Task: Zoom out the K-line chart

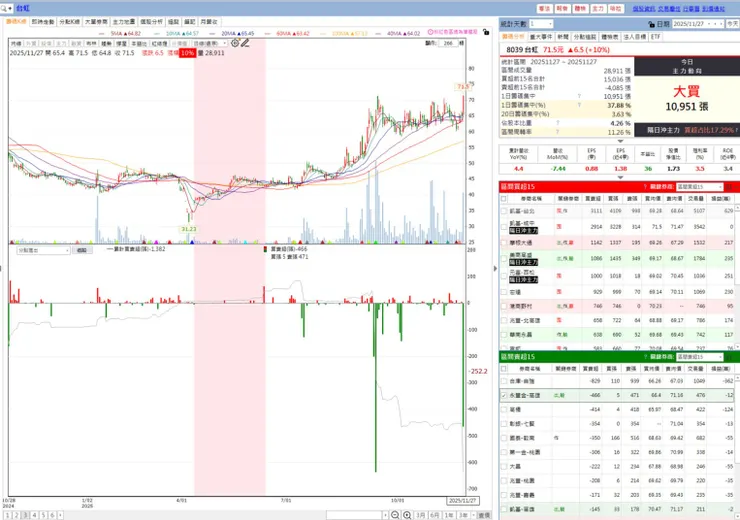Action: (x=395, y=515)
